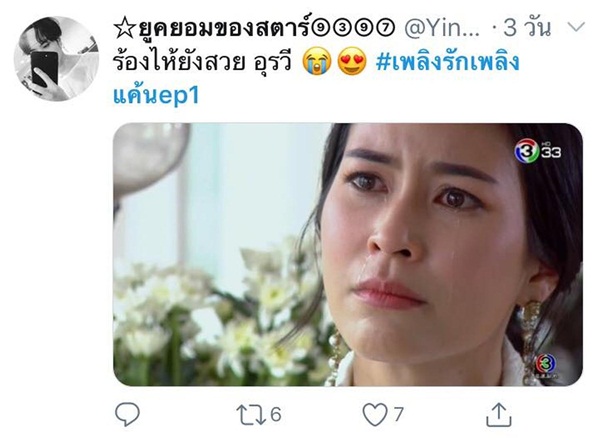Click the @Yin... username handle

(x=442, y=28)
